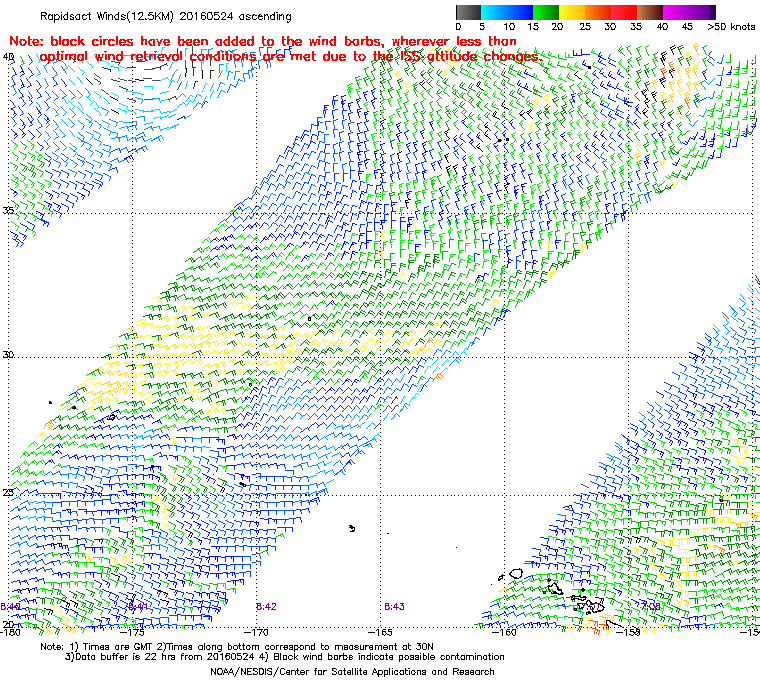Click the '-165' longitude axis label
760x688 pixels.
pos(380,632)
